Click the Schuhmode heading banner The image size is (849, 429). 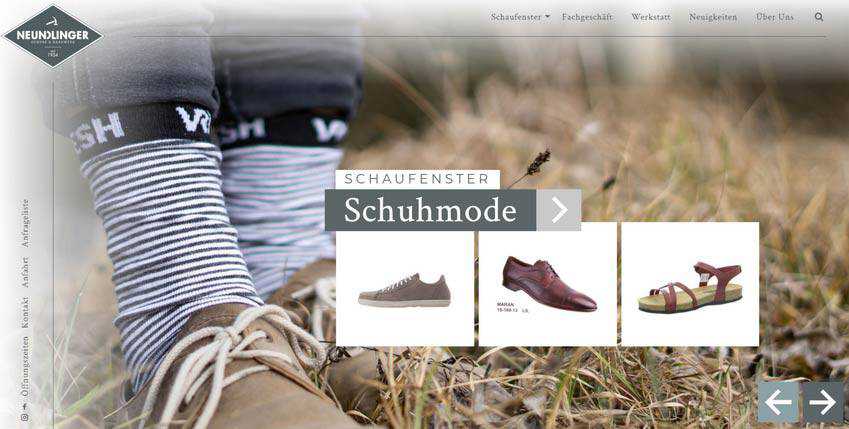pos(430,210)
